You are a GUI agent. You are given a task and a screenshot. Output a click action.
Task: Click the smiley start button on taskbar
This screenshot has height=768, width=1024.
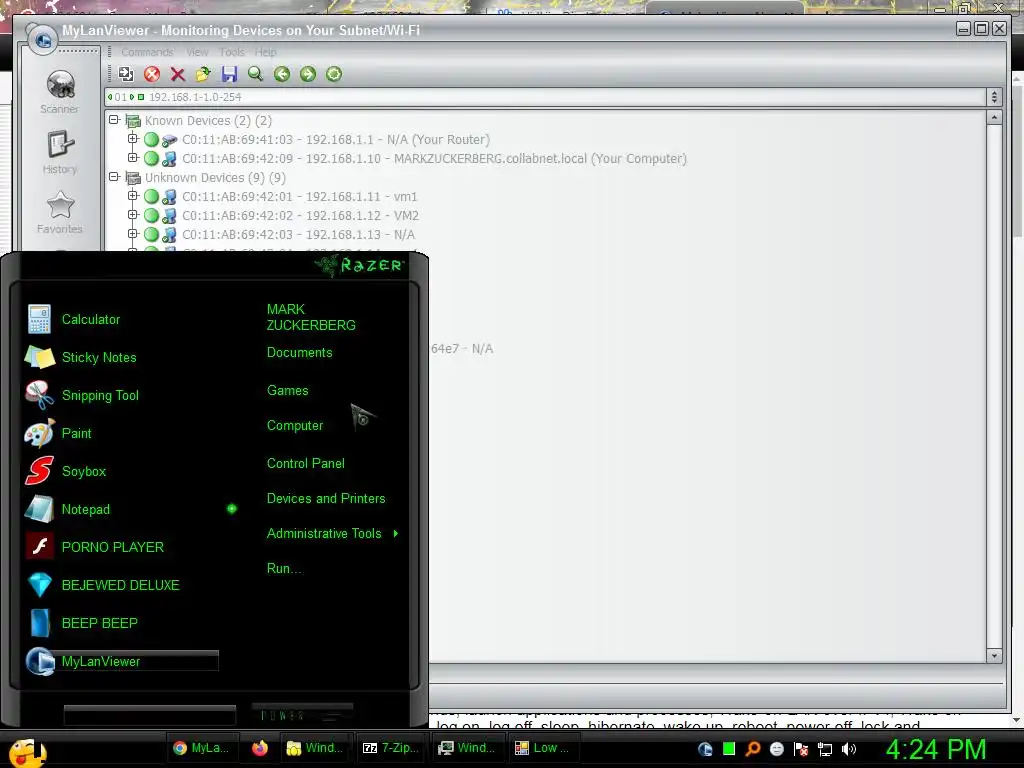tap(26, 751)
